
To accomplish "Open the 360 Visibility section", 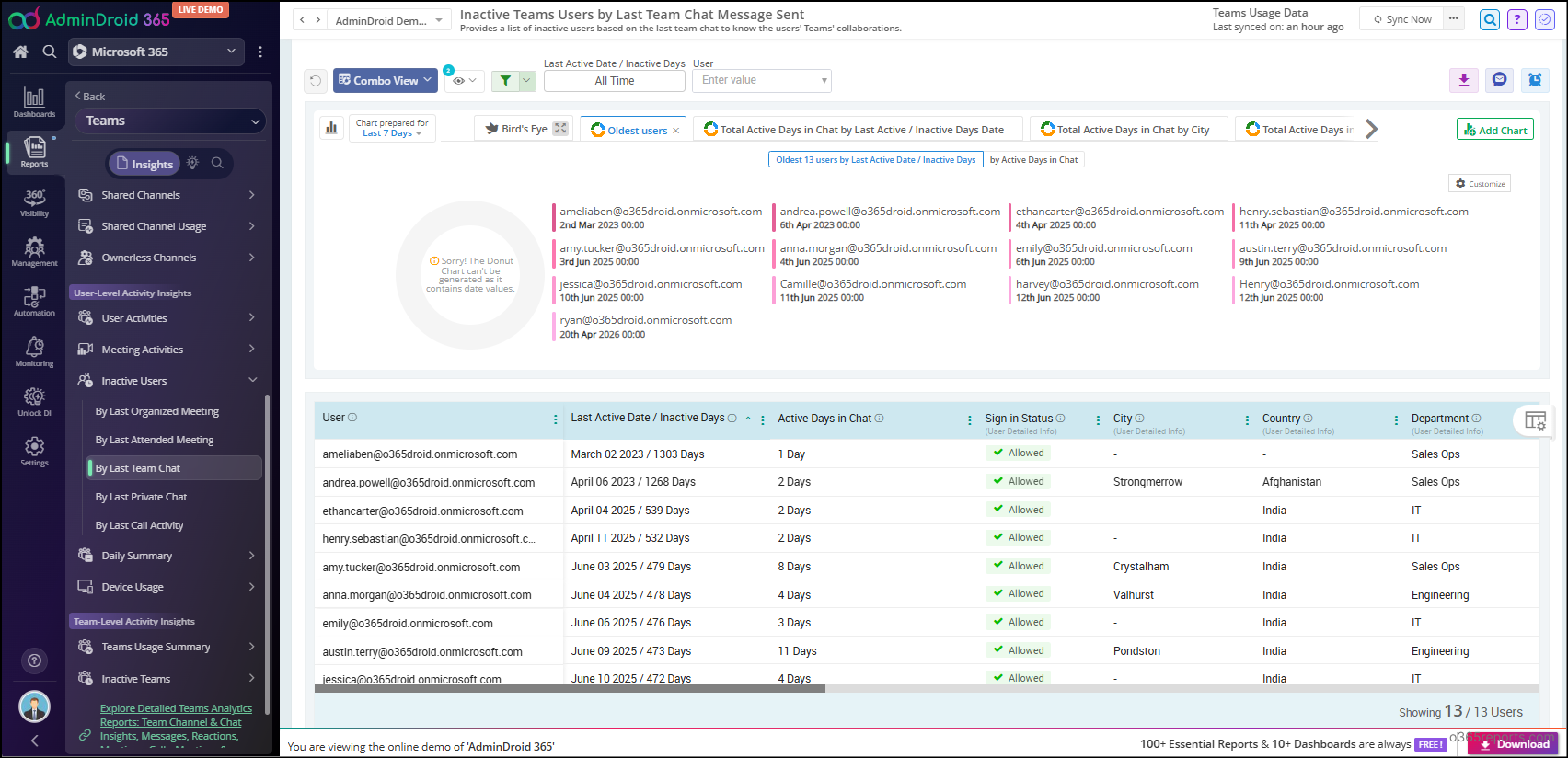I will [x=34, y=201].
